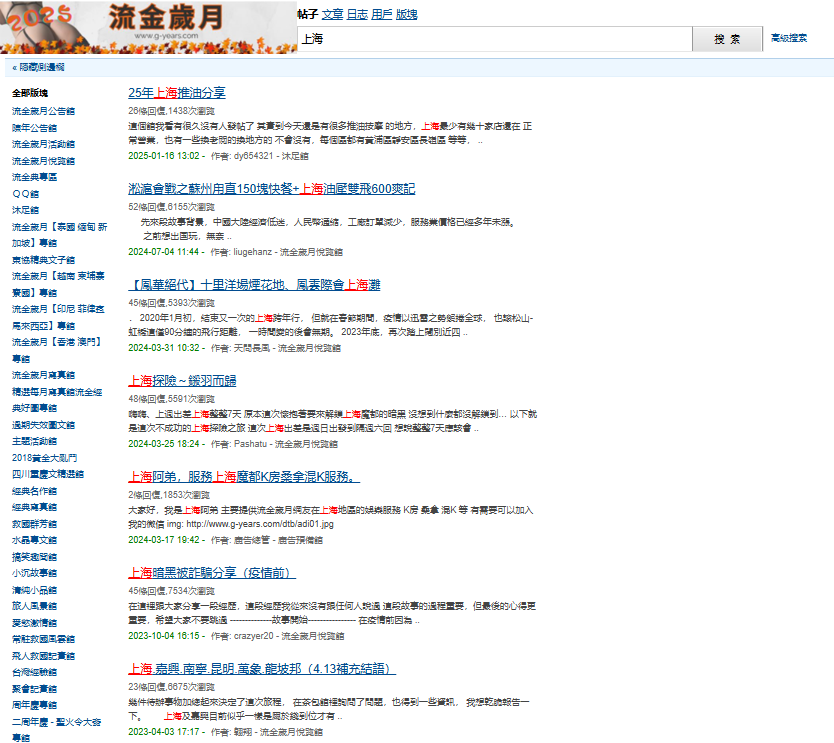Open the 2018黃金大亂鬥 link
This screenshot has height=743, width=834.
(45, 457)
